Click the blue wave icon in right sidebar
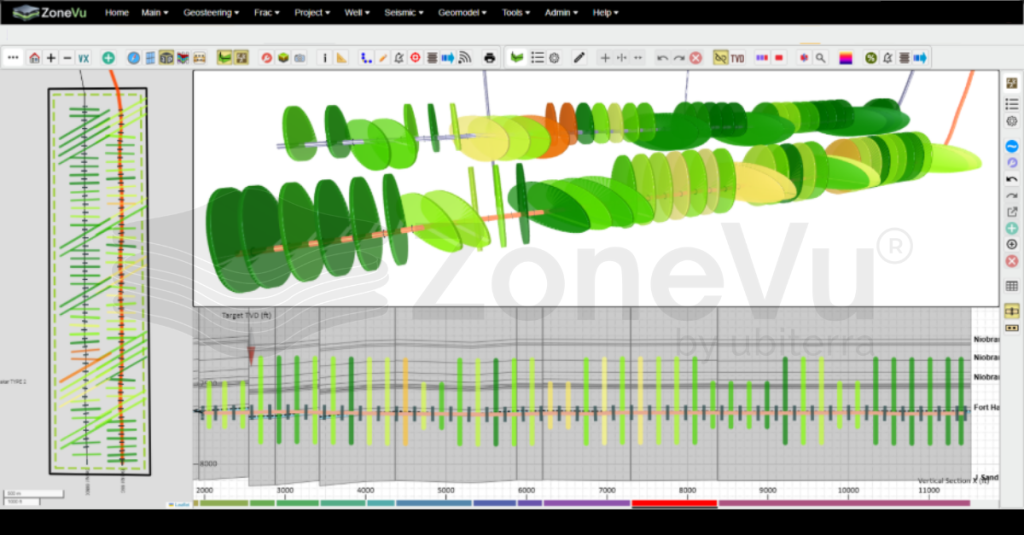Viewport: 1024px width, 535px height. (x=1012, y=146)
